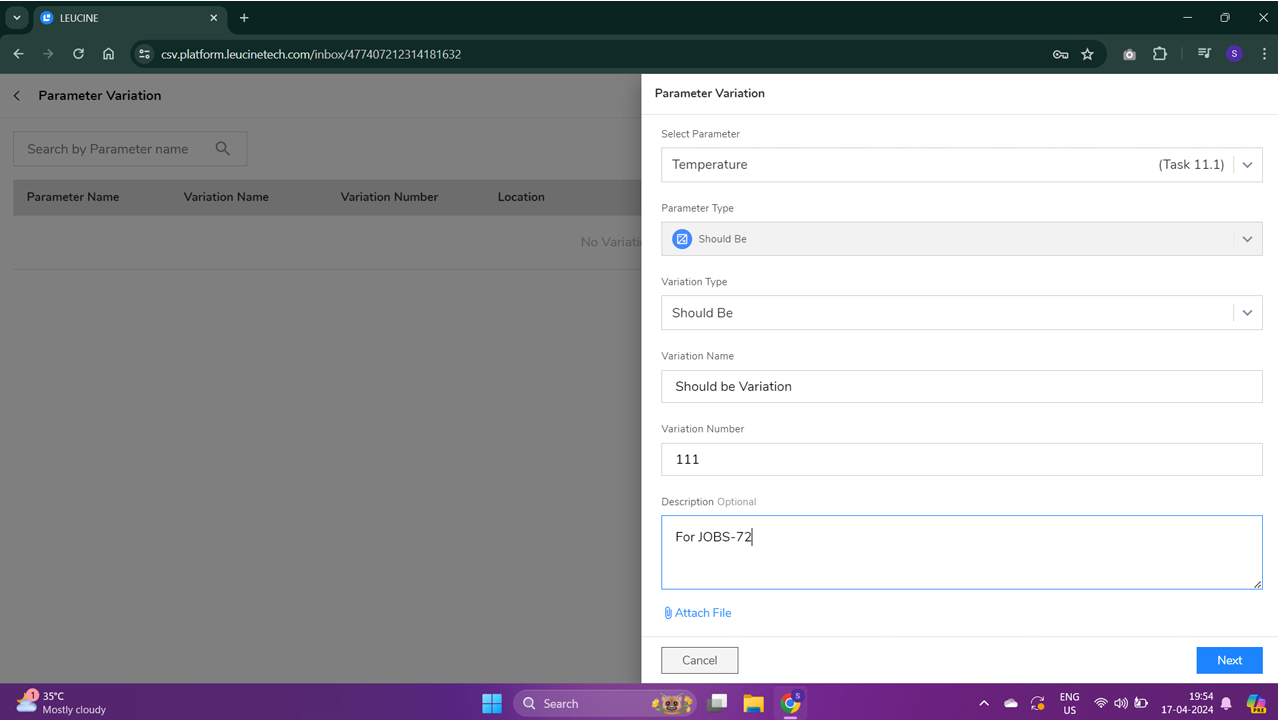Open the Chrome three-dot menu
The width and height of the screenshot is (1278, 720).
[x=1264, y=54]
